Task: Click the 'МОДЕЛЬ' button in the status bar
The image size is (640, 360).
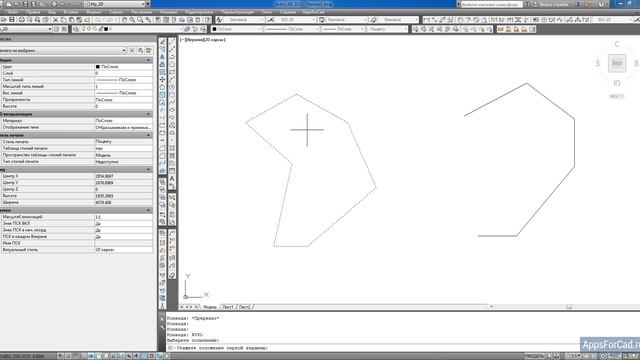Action: click(x=534, y=356)
